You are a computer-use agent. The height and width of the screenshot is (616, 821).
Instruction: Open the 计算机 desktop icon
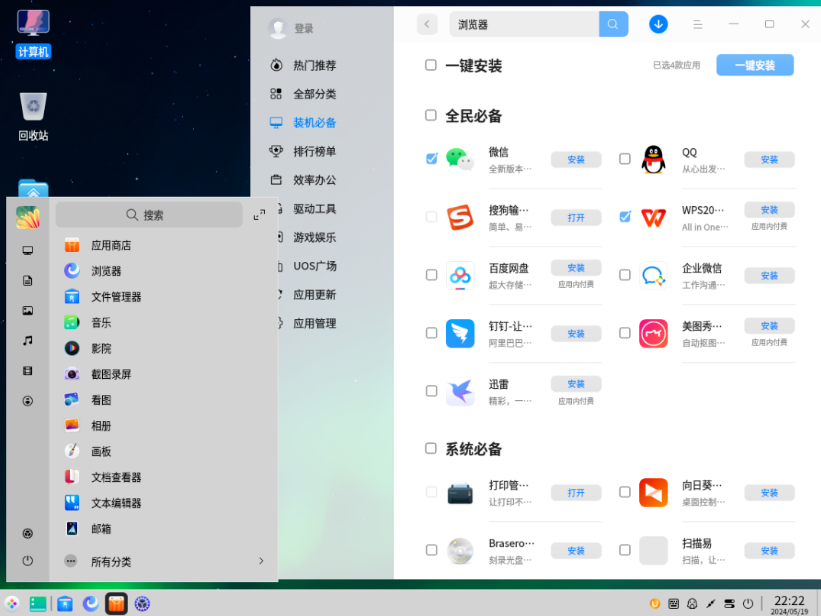coord(33,34)
